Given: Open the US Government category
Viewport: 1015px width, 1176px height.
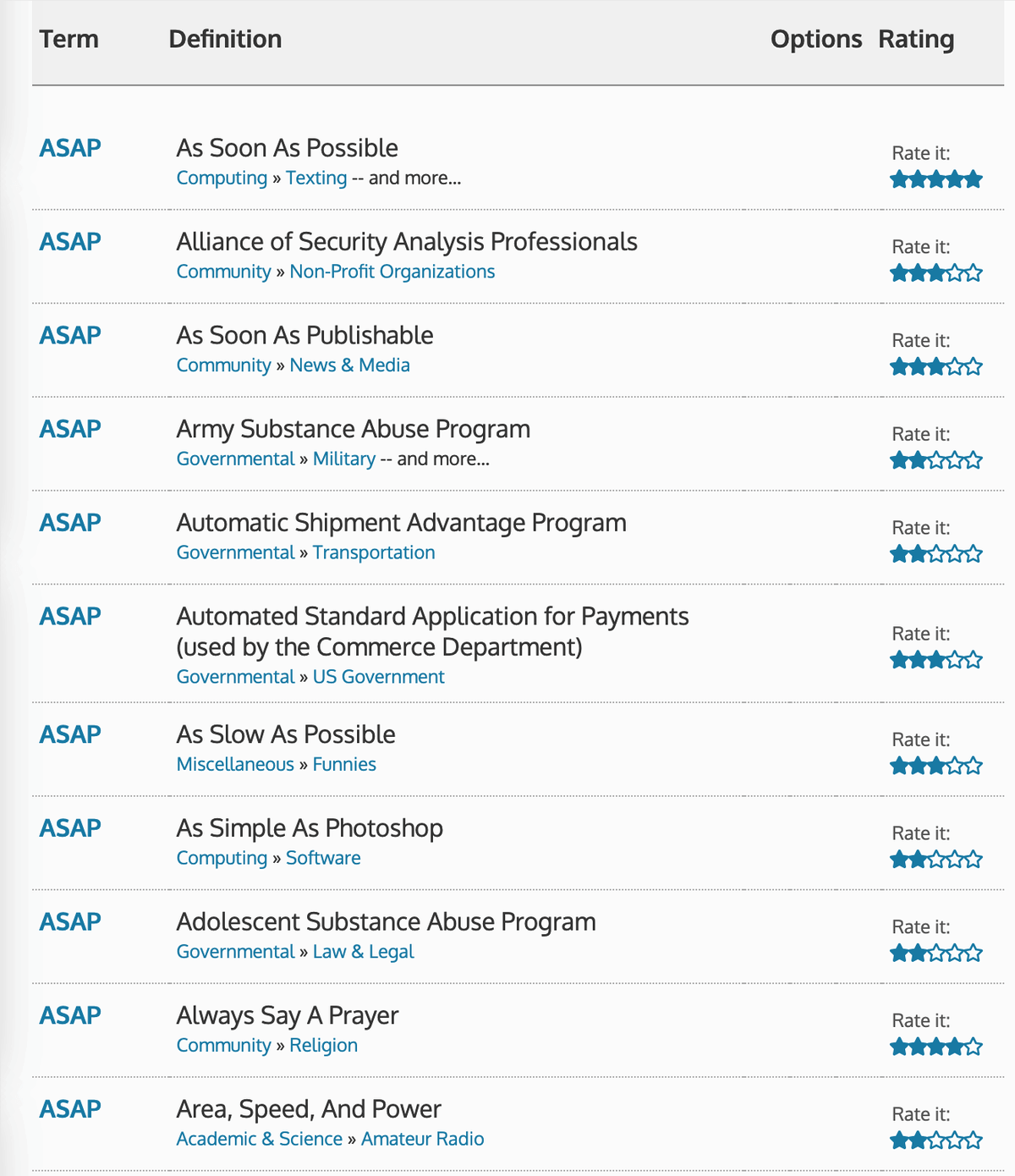Looking at the screenshot, I should point(379,677).
